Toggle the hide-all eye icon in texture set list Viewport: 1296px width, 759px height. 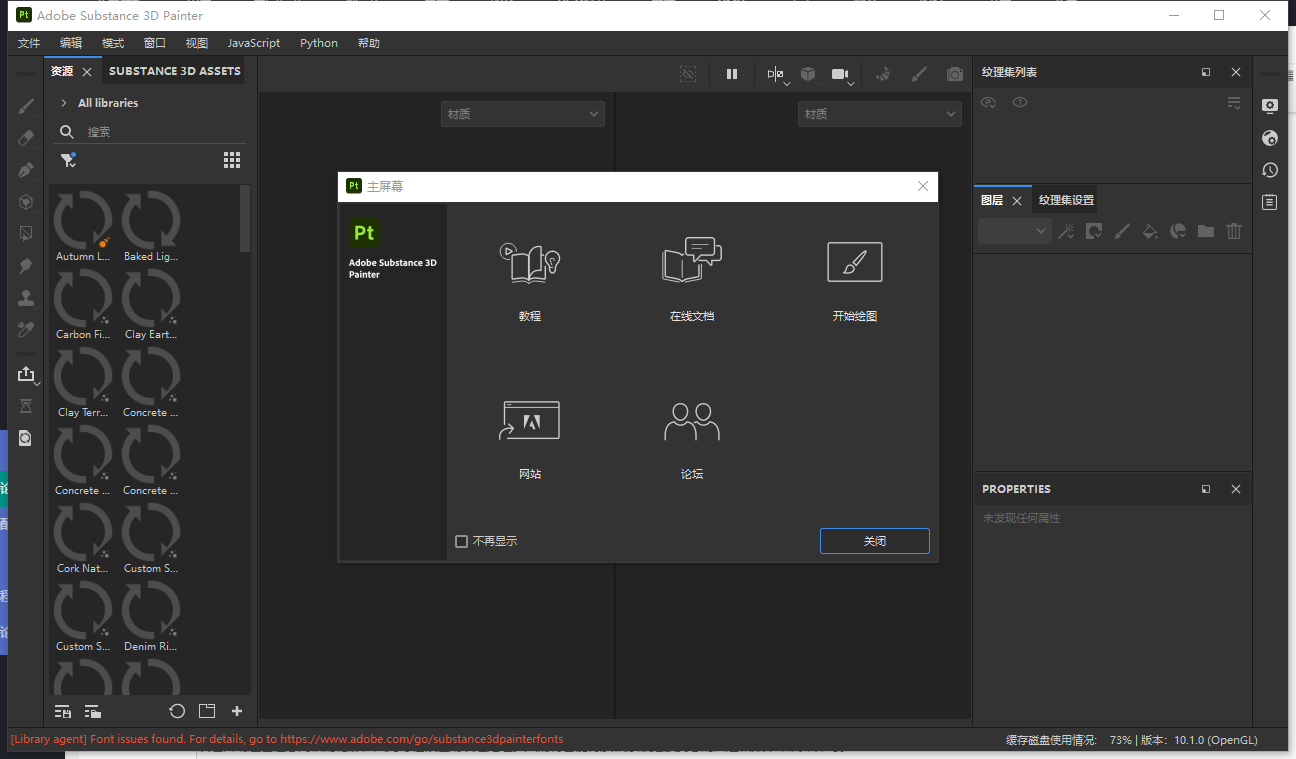coord(988,102)
